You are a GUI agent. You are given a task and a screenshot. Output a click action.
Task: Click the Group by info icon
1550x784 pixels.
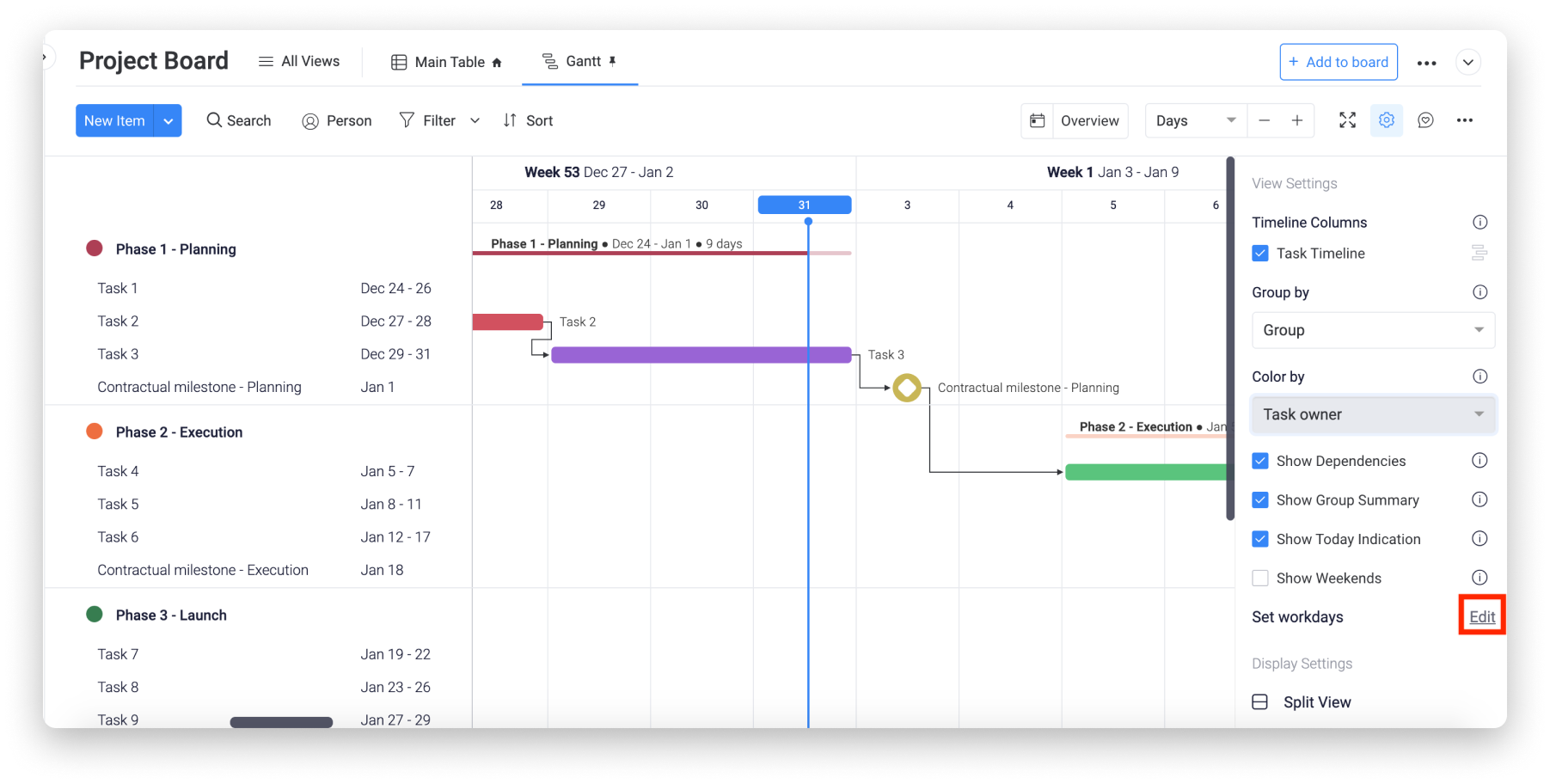coord(1480,292)
